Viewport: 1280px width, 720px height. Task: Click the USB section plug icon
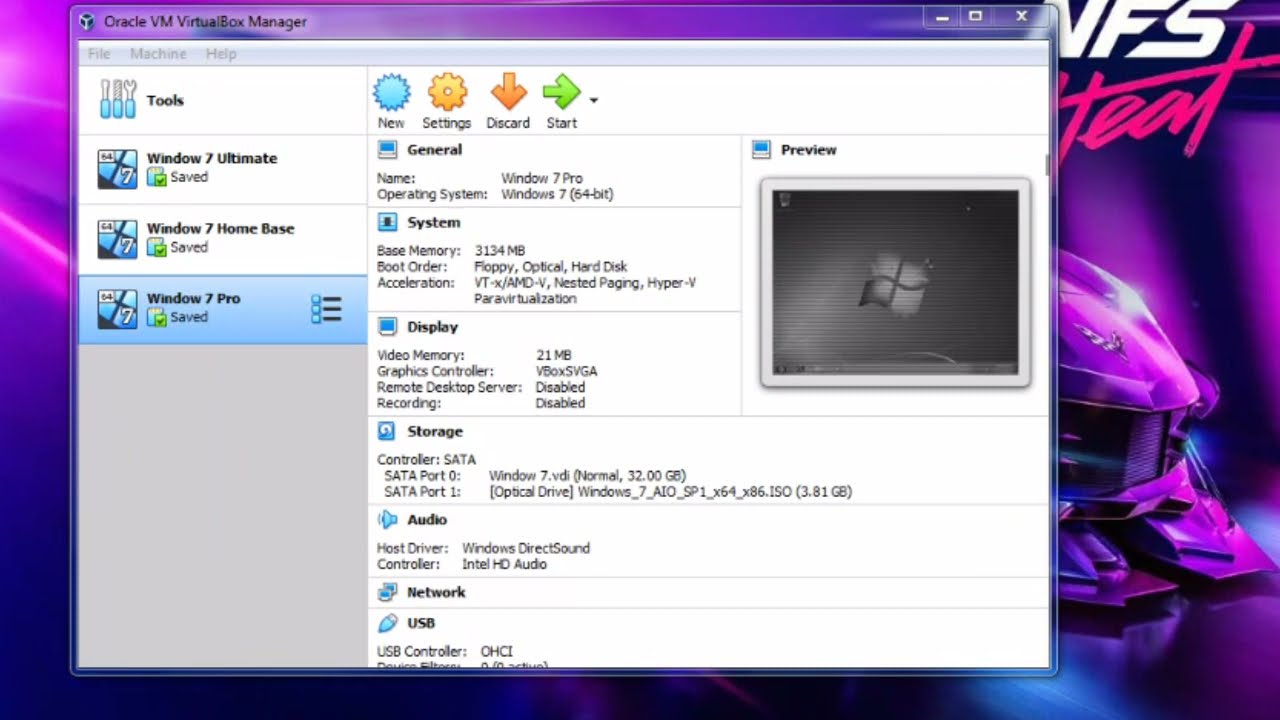point(387,623)
